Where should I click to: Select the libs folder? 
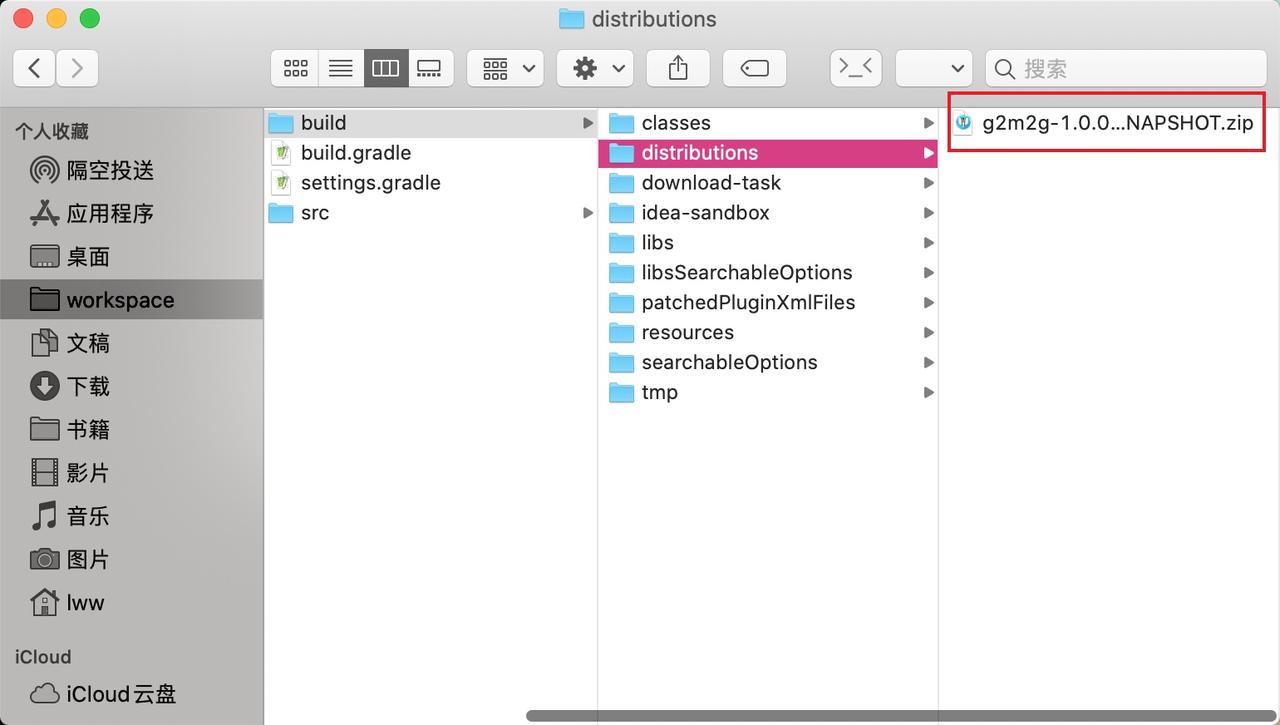657,243
